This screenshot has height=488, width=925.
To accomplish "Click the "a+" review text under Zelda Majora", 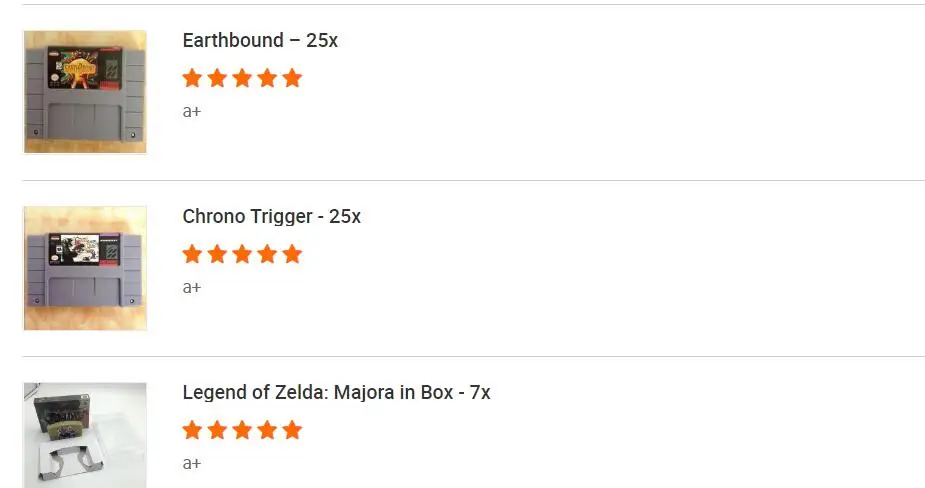I will (x=192, y=464).
